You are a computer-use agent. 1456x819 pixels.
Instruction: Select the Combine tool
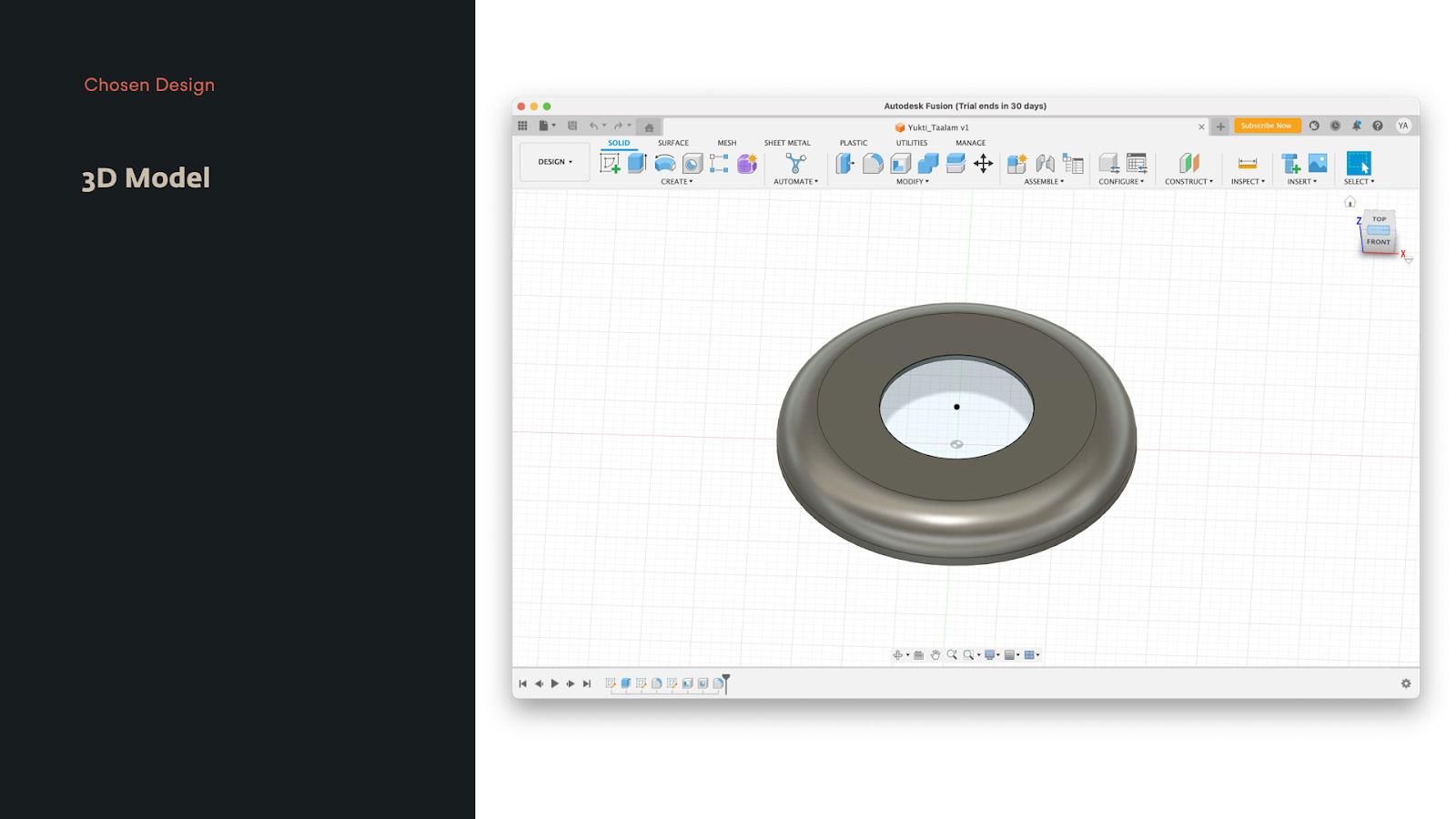click(x=928, y=163)
